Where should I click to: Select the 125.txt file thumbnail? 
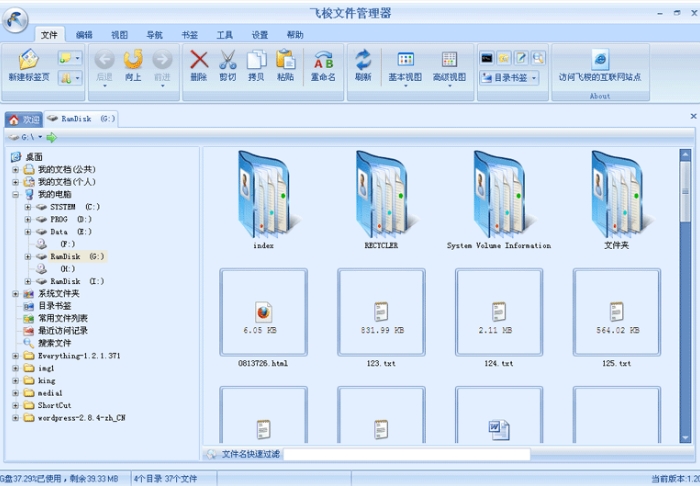point(617,312)
